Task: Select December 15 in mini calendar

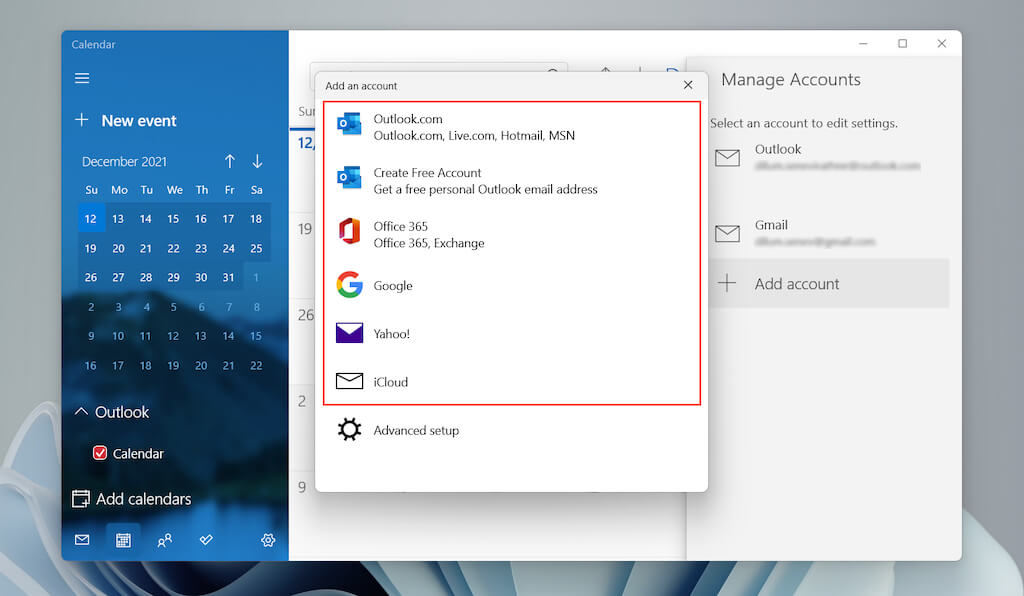Action: (173, 219)
